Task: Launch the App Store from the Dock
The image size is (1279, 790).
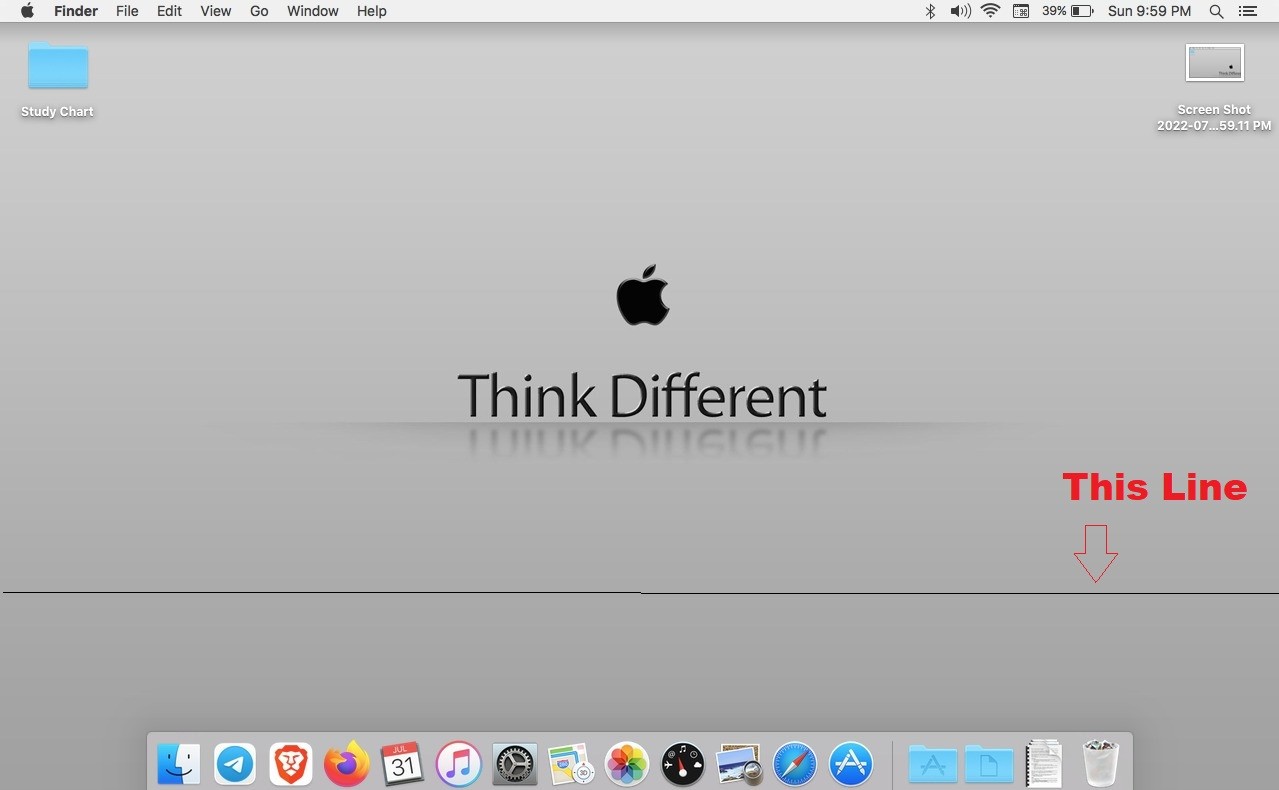Action: coord(851,765)
